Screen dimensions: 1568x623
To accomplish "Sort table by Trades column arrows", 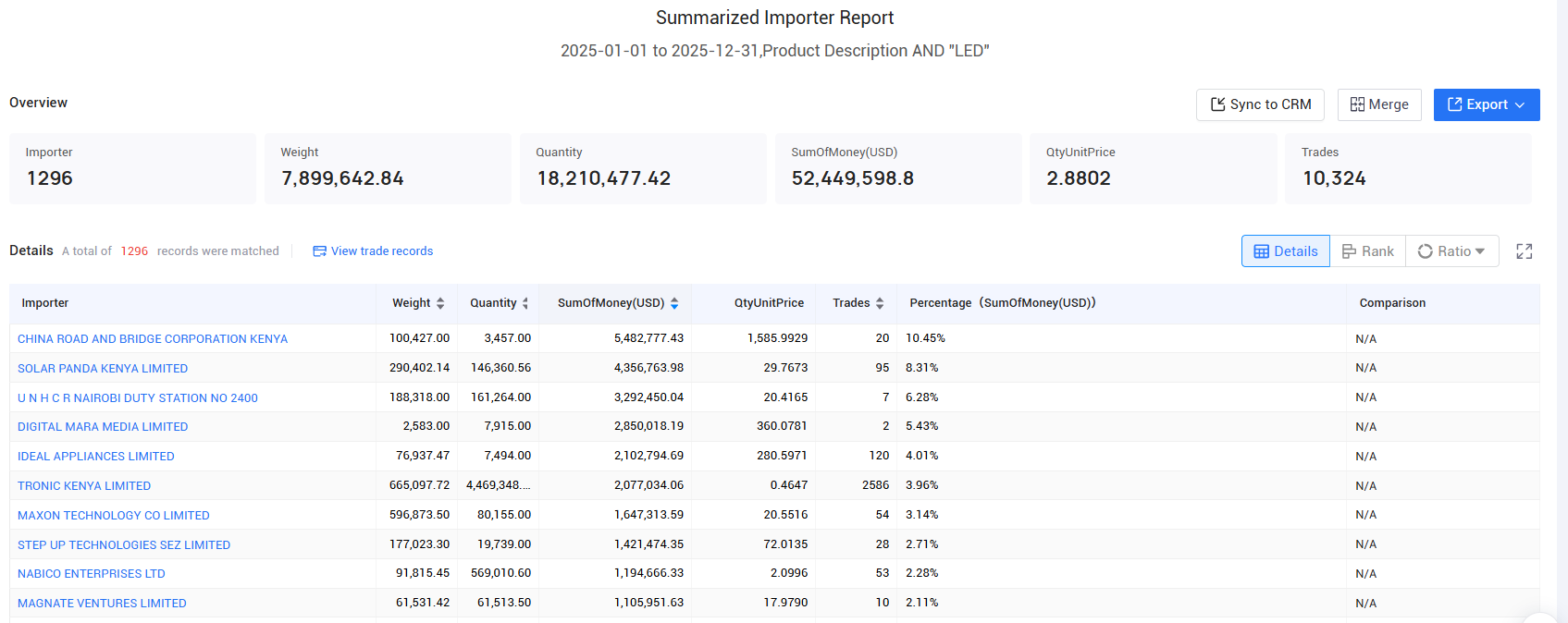I will coord(880,303).
